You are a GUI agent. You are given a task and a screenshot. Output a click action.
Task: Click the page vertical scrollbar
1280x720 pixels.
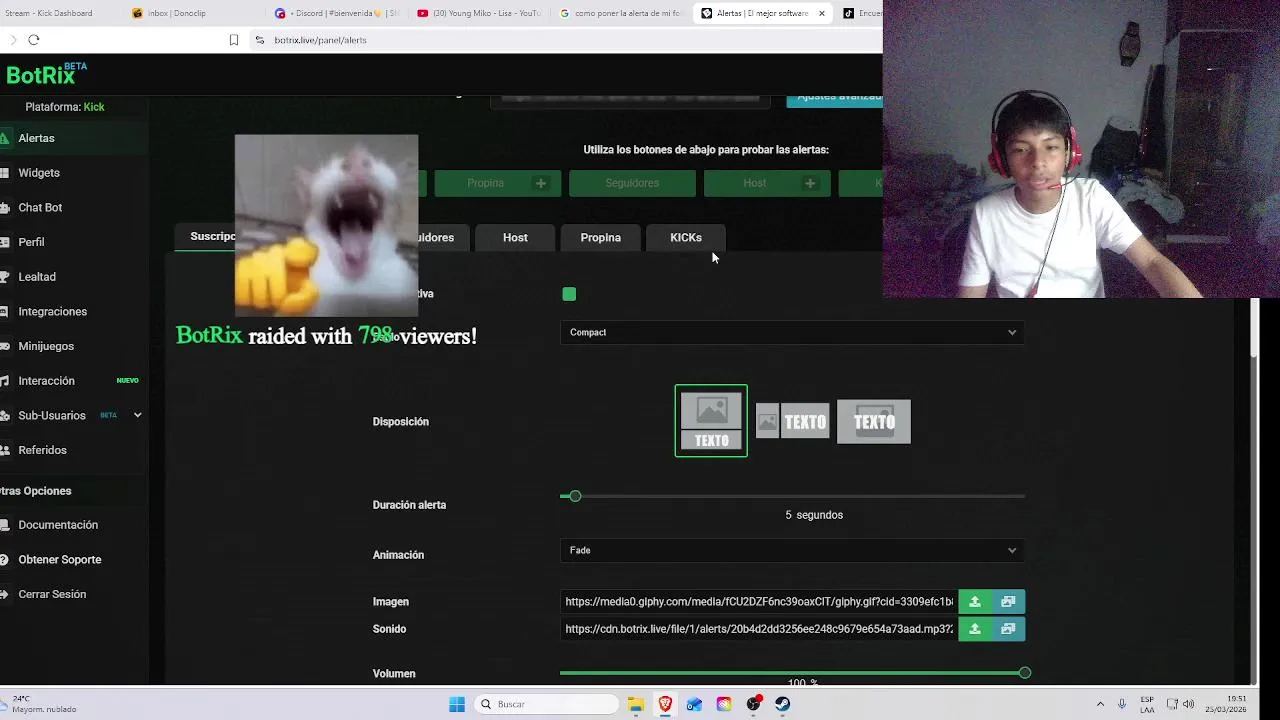click(x=1255, y=327)
